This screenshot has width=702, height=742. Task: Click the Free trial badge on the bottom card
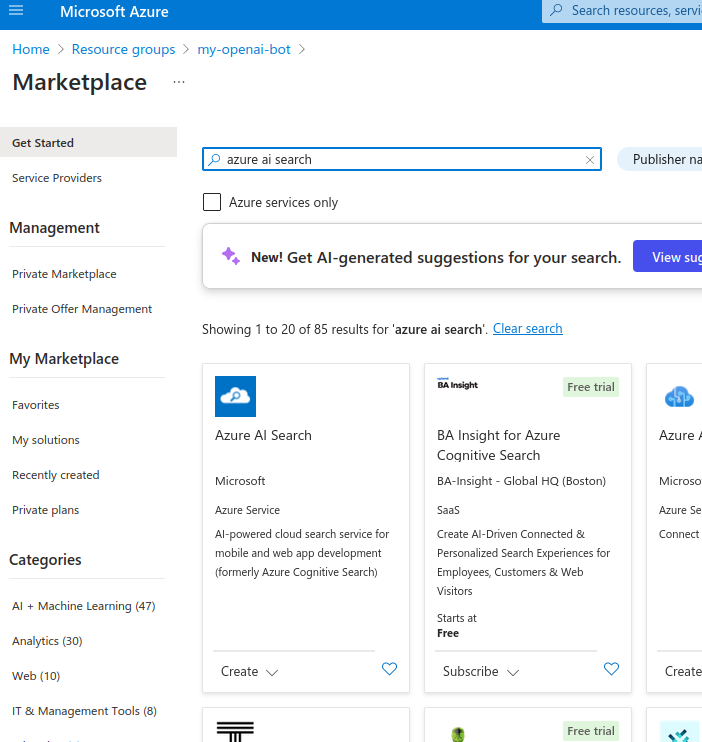591,731
